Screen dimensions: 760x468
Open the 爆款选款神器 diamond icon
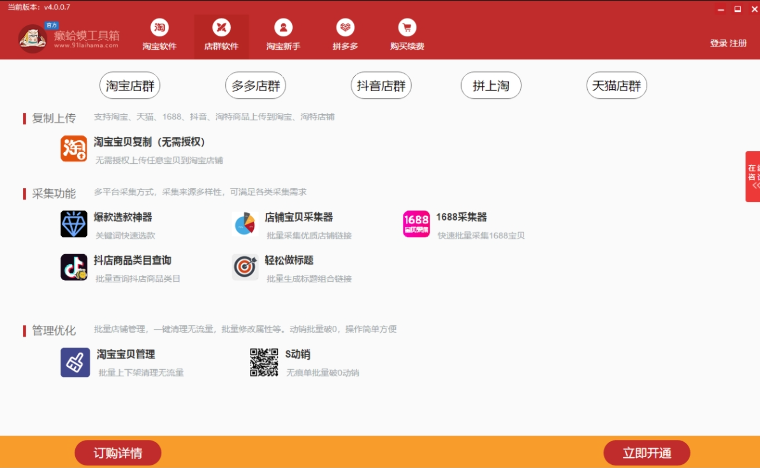pos(74,224)
